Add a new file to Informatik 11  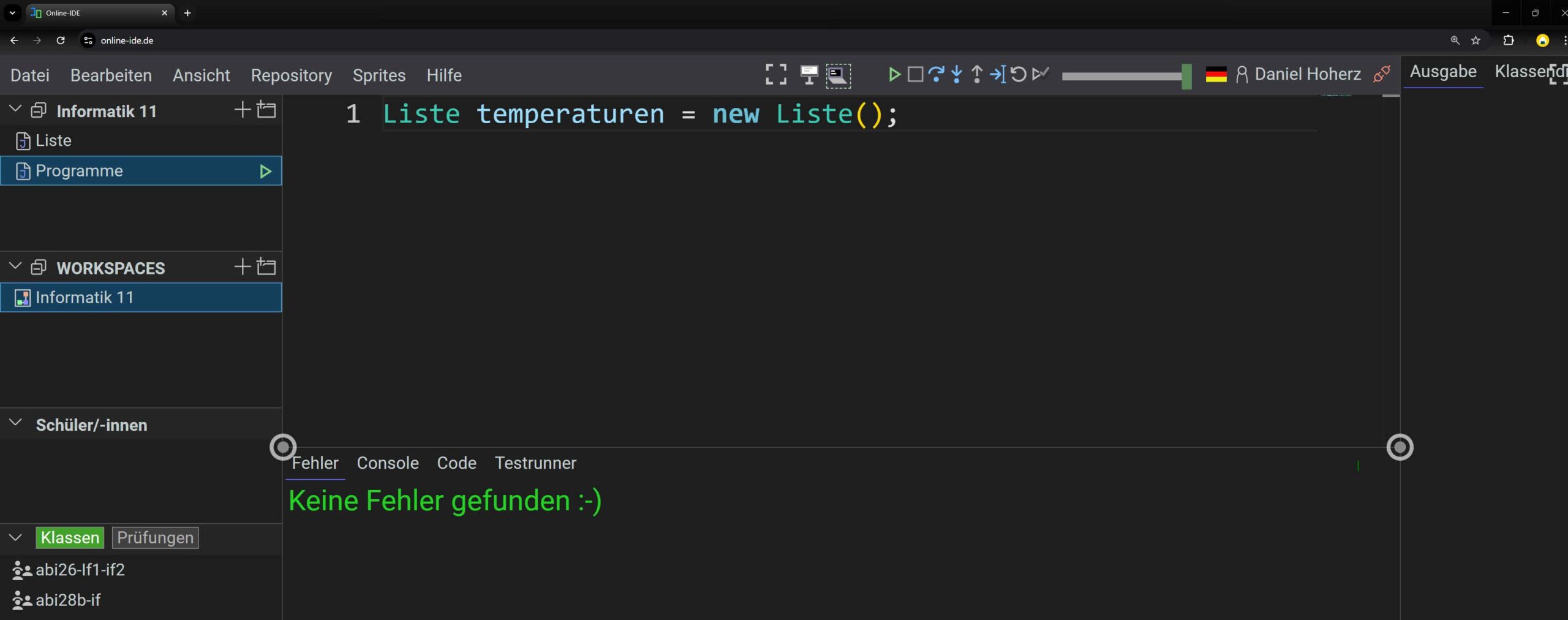click(x=243, y=110)
